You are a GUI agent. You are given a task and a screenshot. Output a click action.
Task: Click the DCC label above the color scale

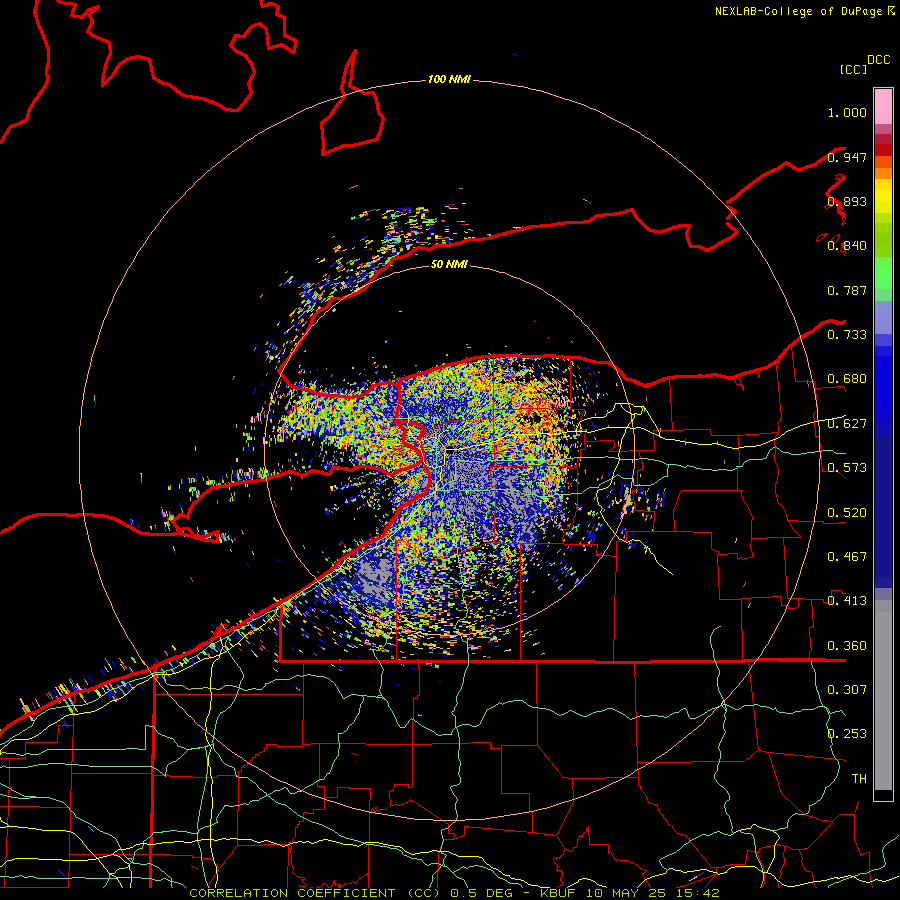[879, 60]
